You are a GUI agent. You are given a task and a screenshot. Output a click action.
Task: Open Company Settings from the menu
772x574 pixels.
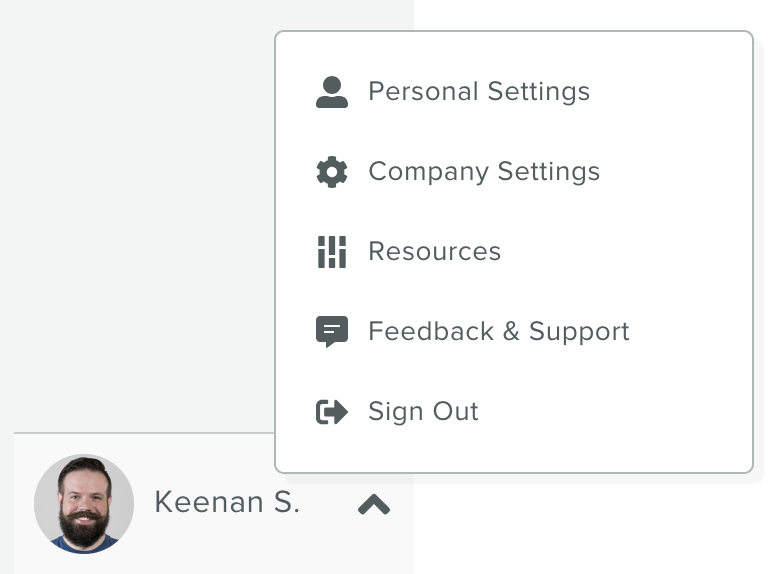coord(514,172)
